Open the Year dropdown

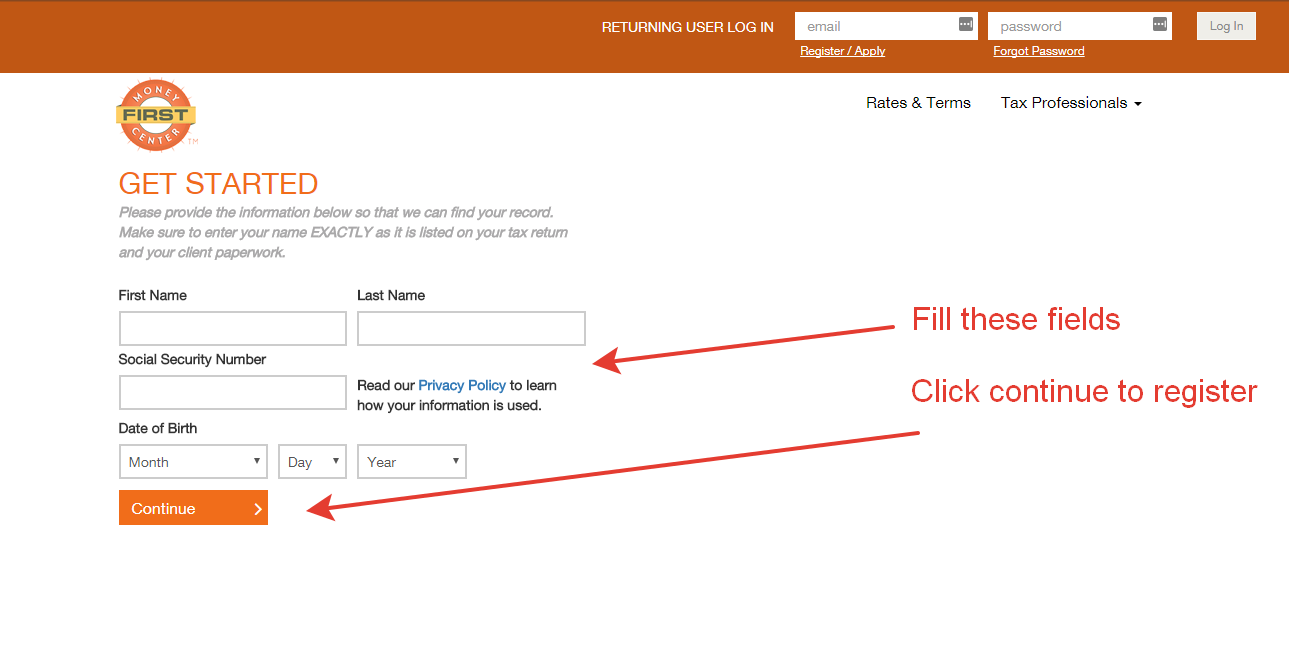tap(412, 462)
